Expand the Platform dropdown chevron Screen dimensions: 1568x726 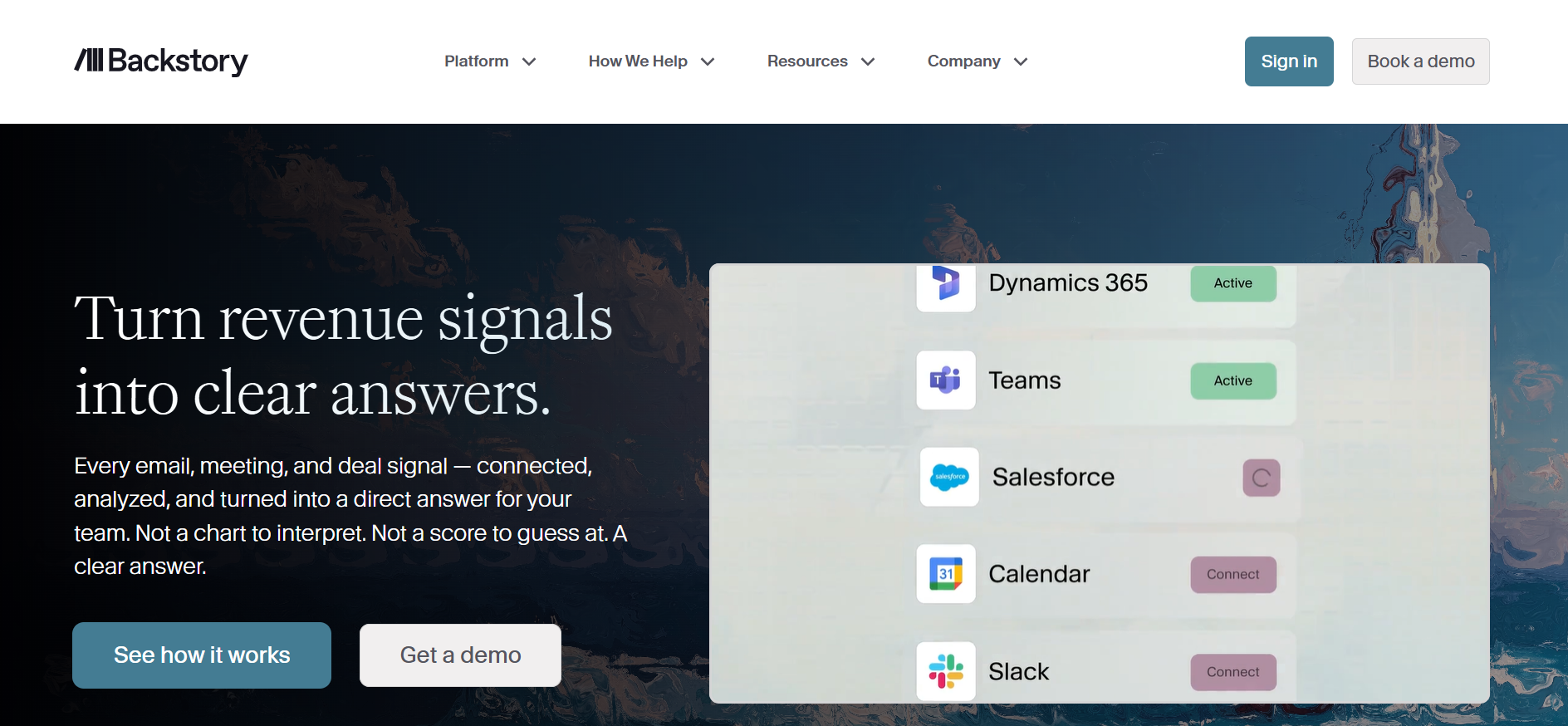point(529,61)
